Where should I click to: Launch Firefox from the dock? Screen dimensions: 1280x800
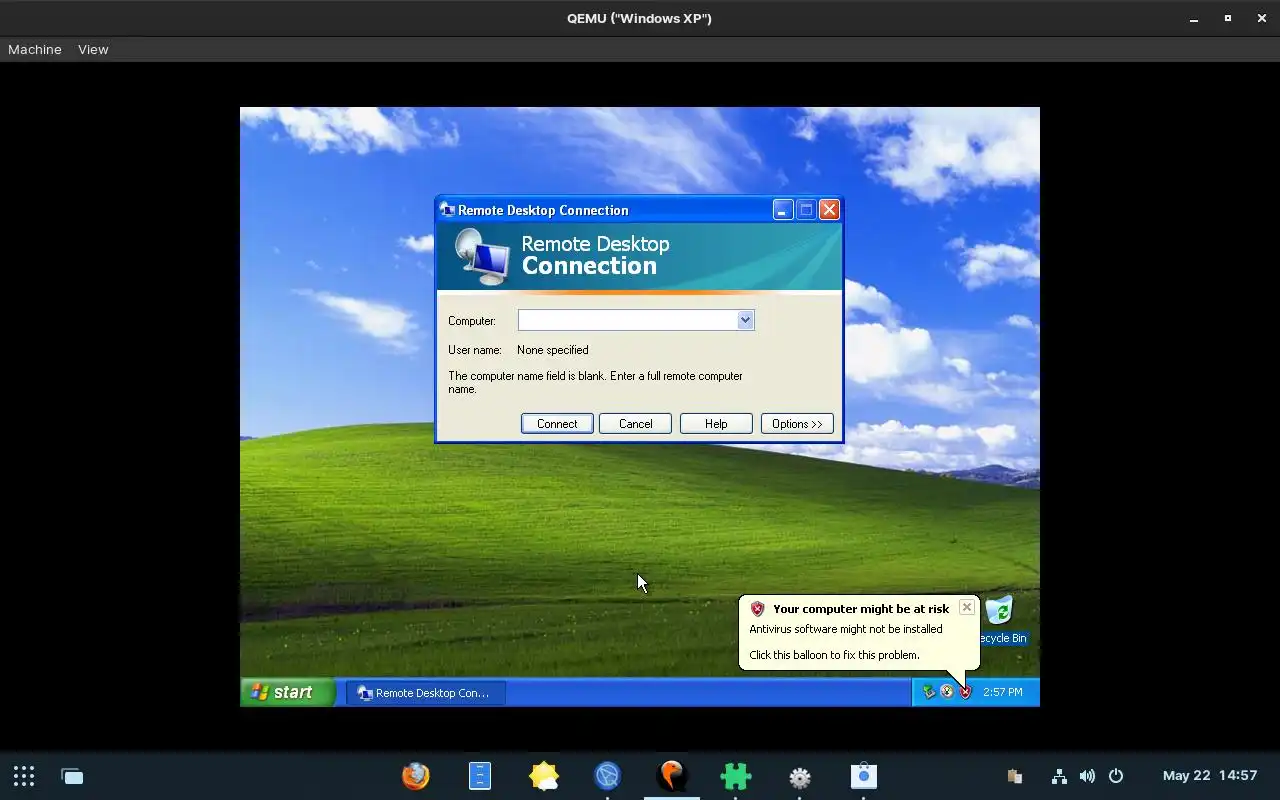415,776
